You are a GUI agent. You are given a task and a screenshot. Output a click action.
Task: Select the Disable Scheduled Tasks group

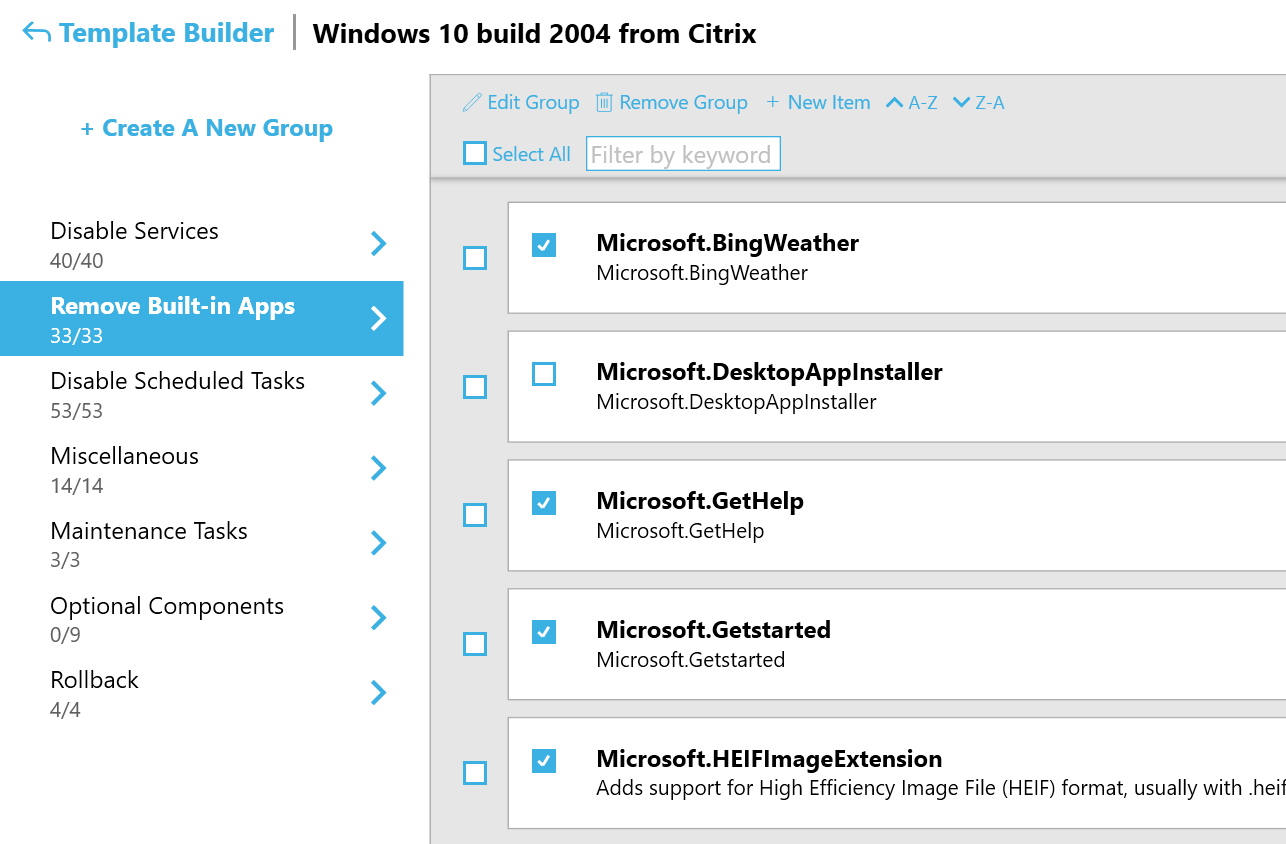(x=202, y=394)
